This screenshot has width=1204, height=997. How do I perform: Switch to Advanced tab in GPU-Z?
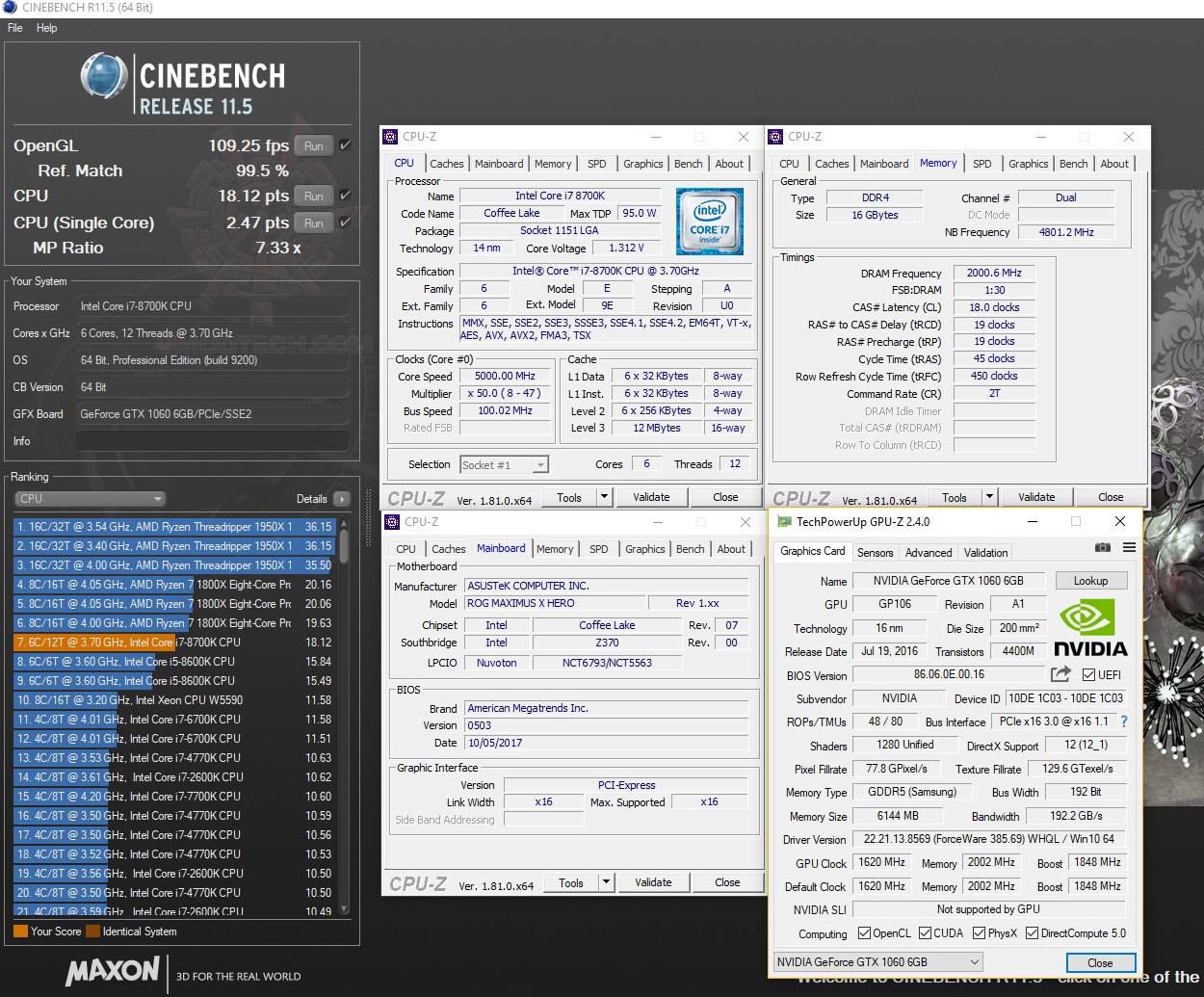pyautogui.click(x=929, y=553)
